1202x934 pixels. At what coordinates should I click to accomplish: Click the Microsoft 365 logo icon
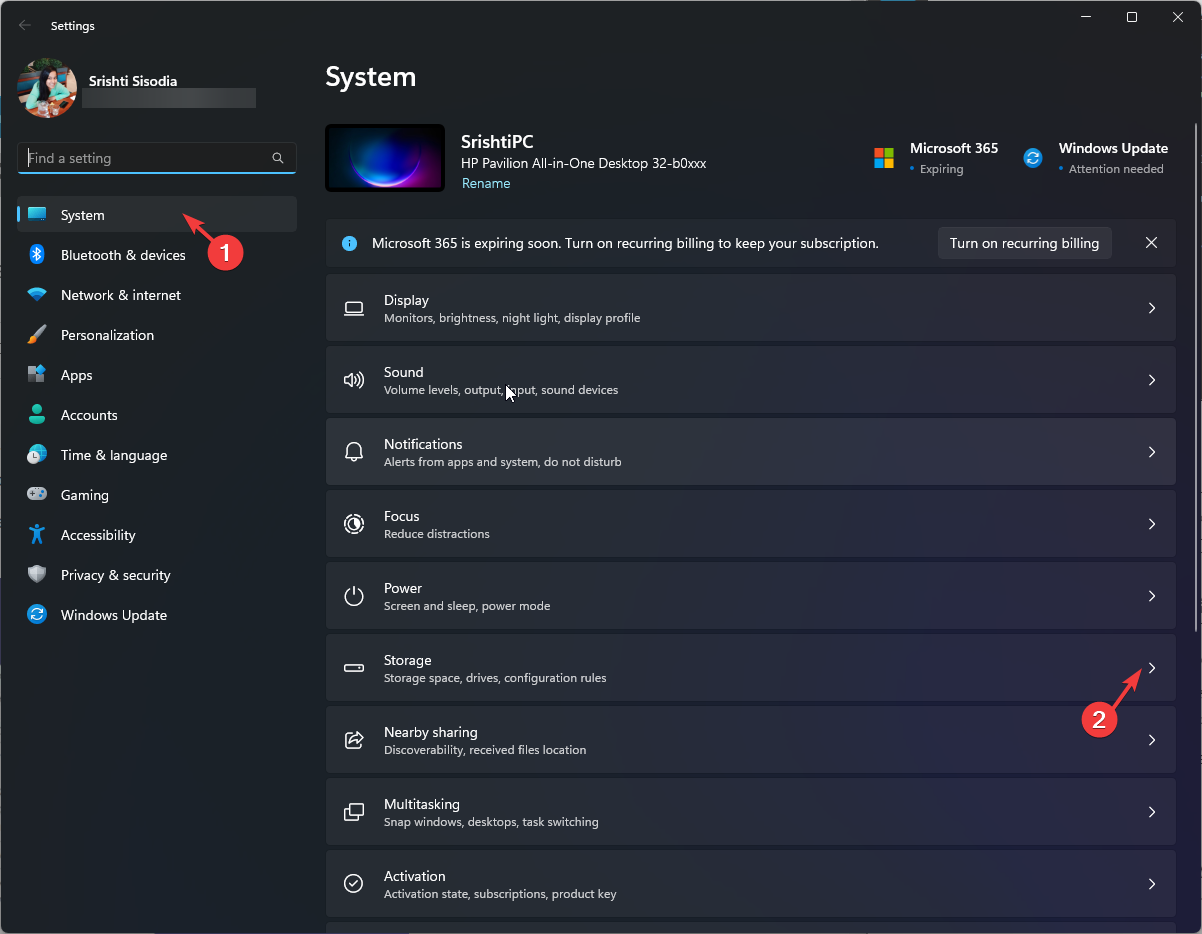tap(884, 158)
